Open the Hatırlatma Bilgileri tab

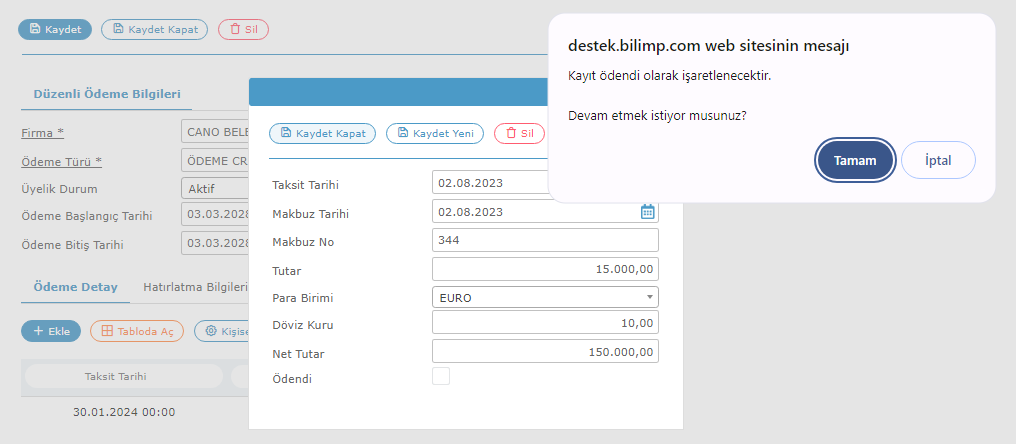pos(195,287)
